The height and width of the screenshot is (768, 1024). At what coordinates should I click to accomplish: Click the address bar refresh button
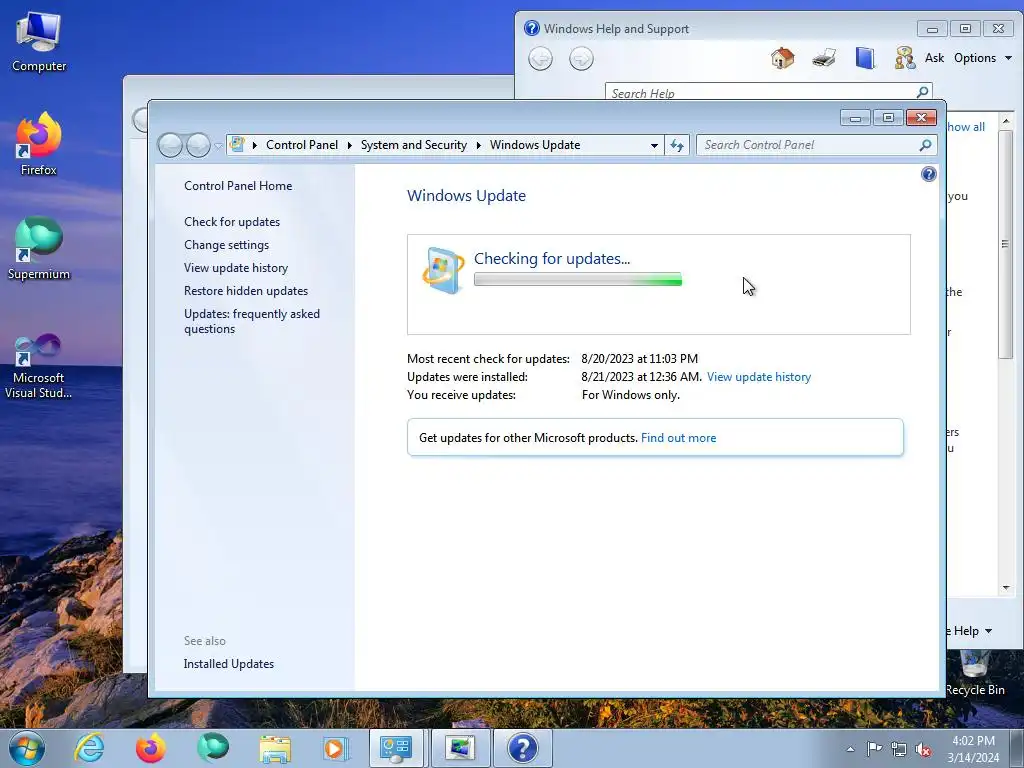coord(677,145)
